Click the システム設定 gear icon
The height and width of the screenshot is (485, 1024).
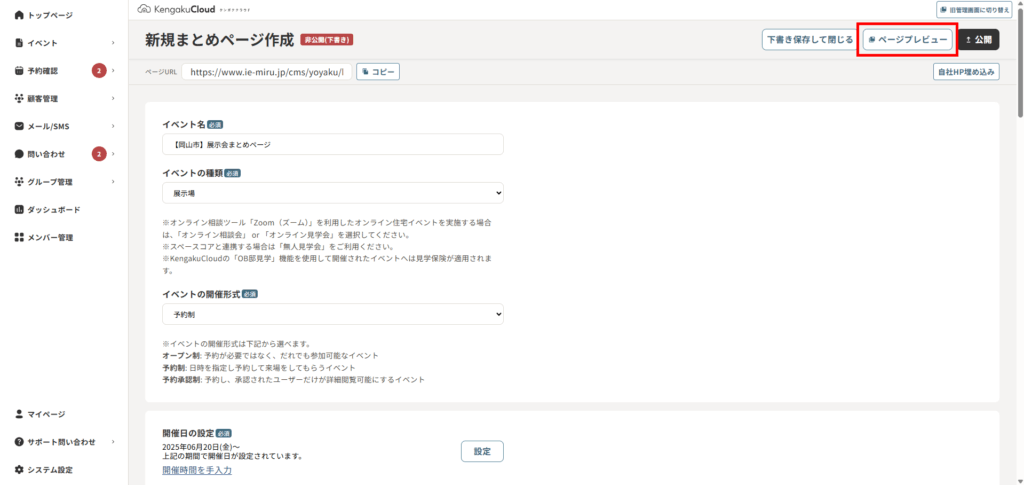click(x=19, y=469)
